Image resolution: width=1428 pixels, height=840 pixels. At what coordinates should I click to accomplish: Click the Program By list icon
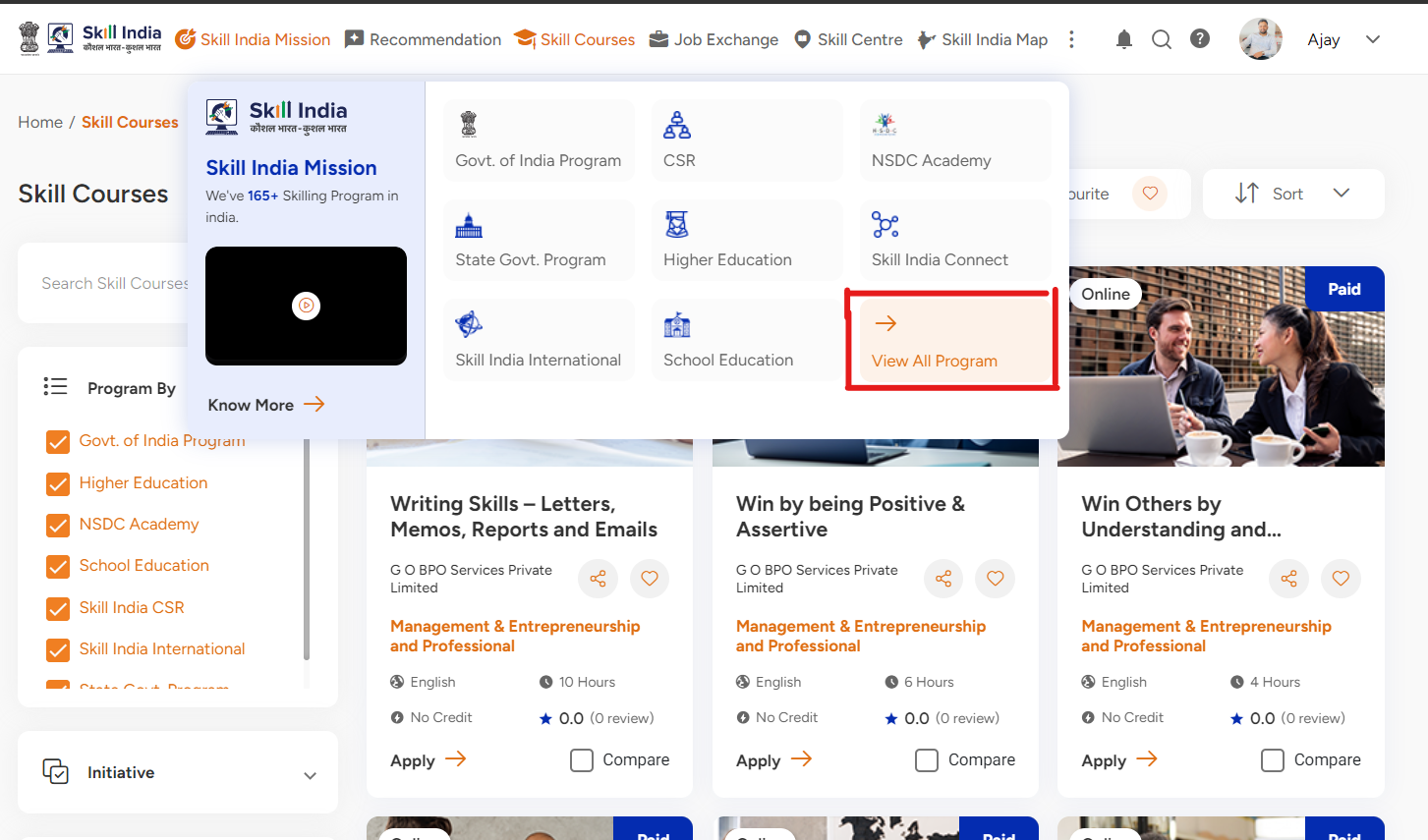(x=55, y=386)
